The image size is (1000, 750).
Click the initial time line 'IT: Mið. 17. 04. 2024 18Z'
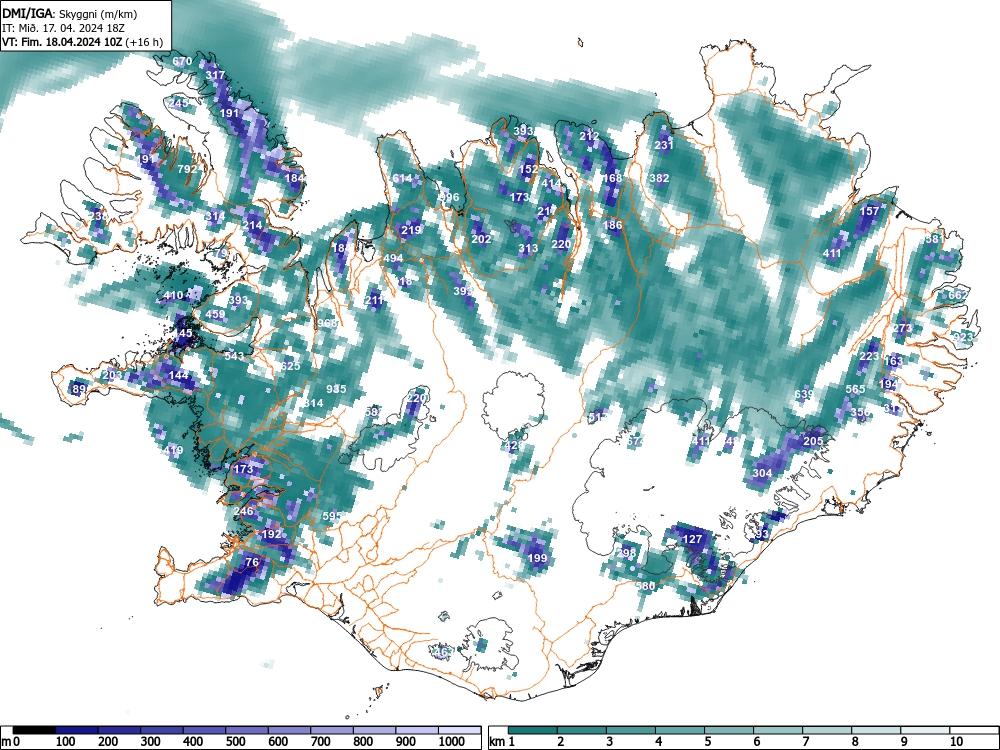tap(63, 28)
